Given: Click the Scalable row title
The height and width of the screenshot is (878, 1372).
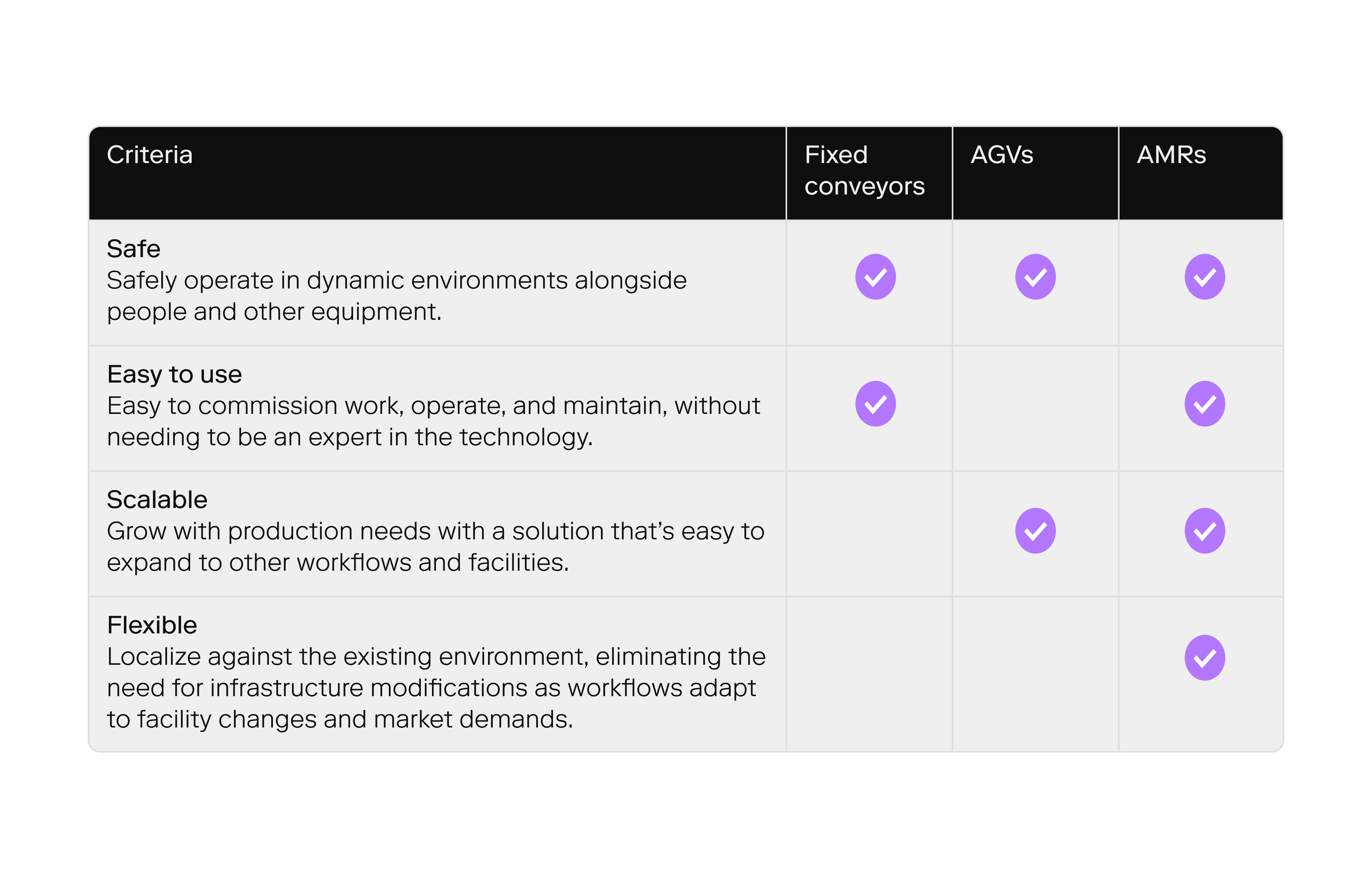Looking at the screenshot, I should coord(157,500).
